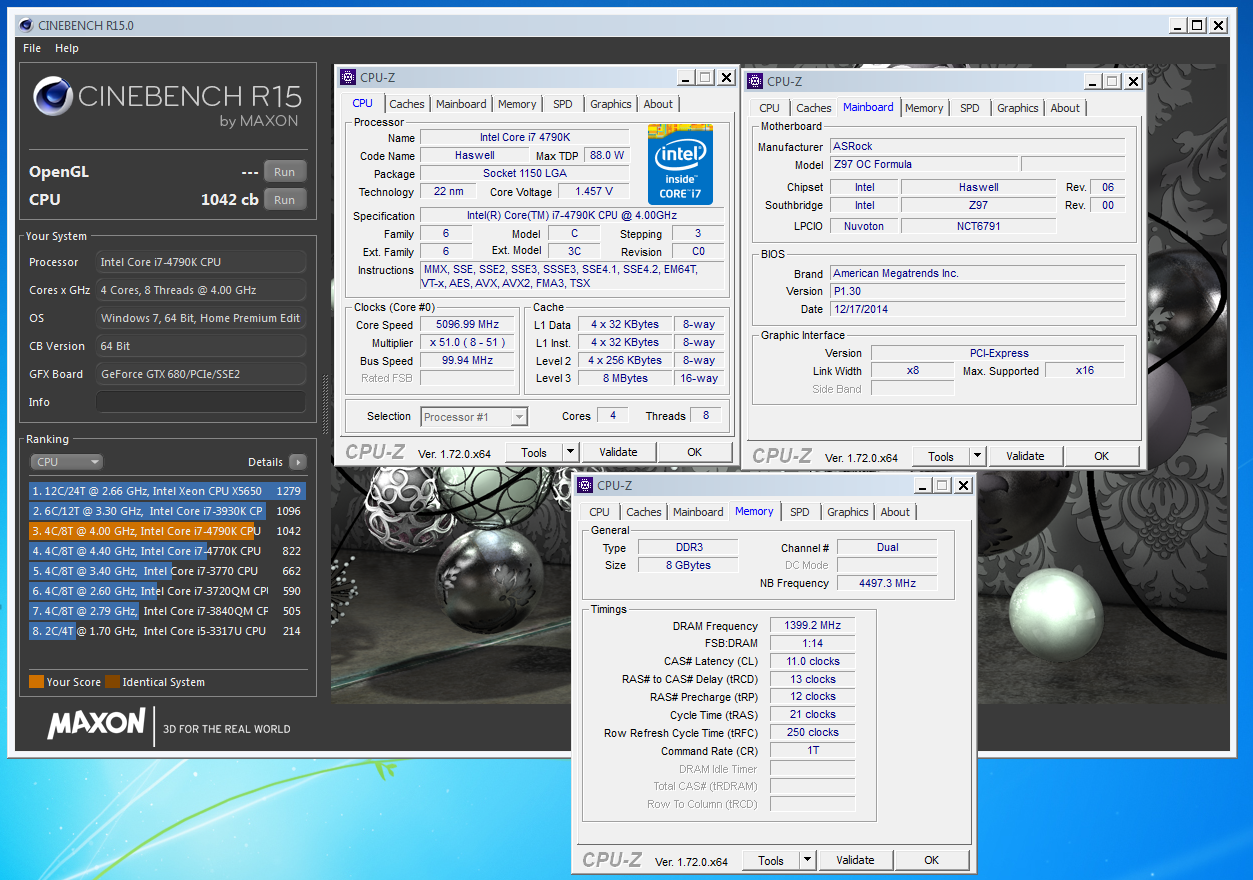Screen dimensions: 1253x880
Task: Click the Intel inside Core i7 badge
Action: pos(680,164)
